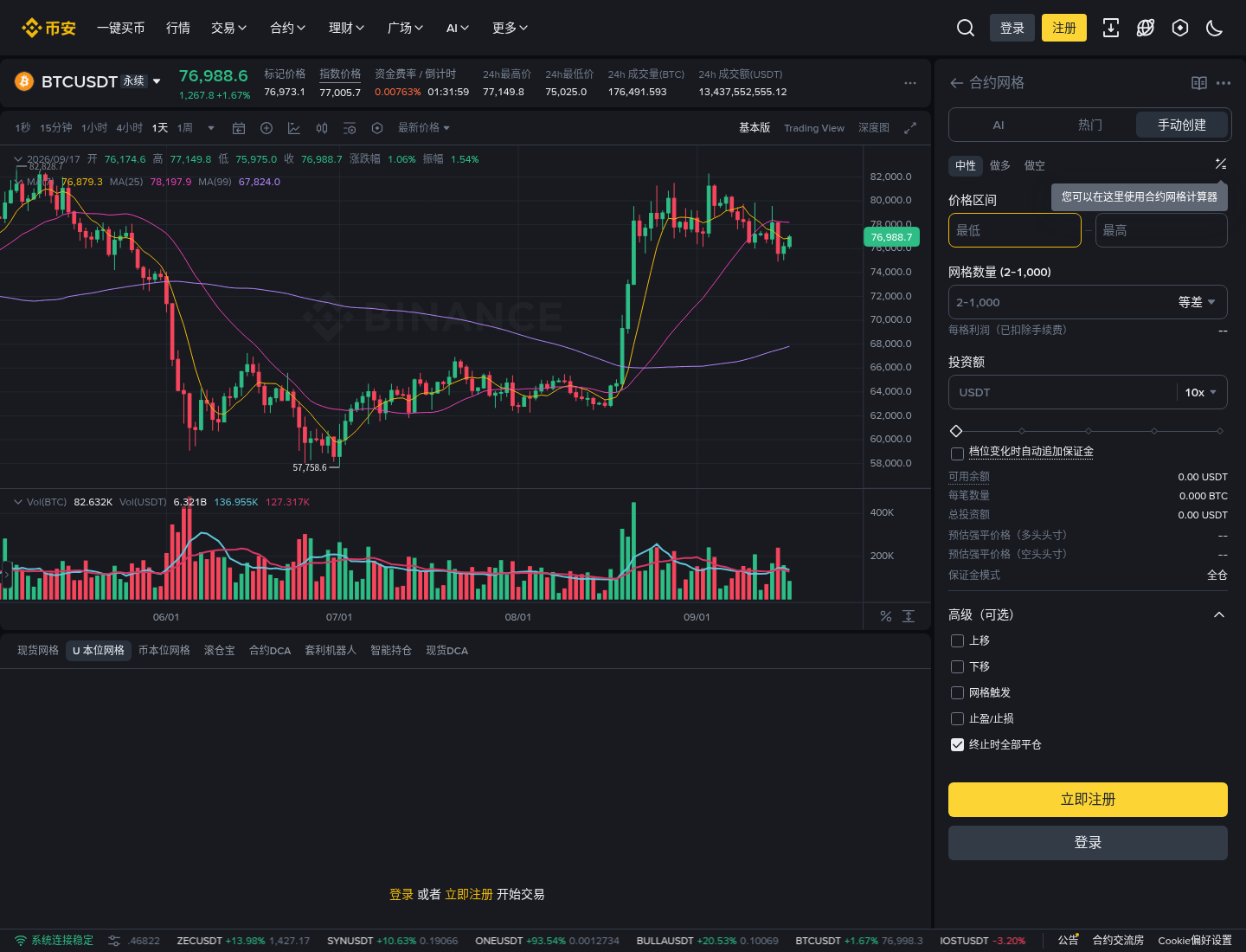
Task: Click the yellow 立即注册 button
Action: point(1088,800)
